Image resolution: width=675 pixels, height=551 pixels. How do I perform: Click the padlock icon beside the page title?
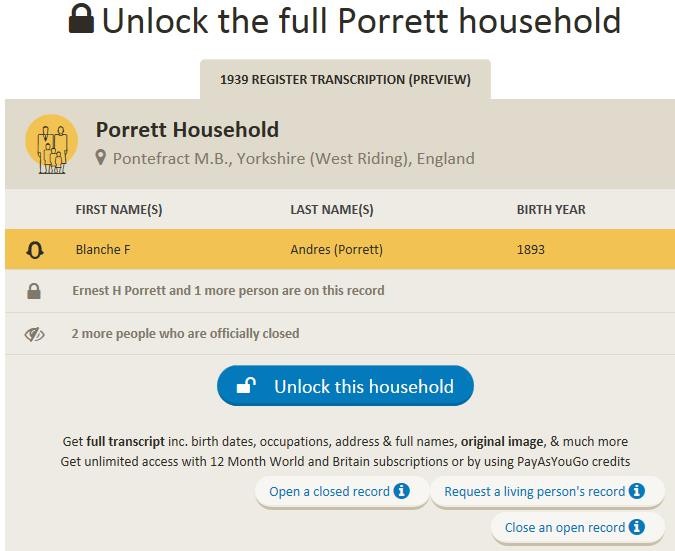(81, 19)
